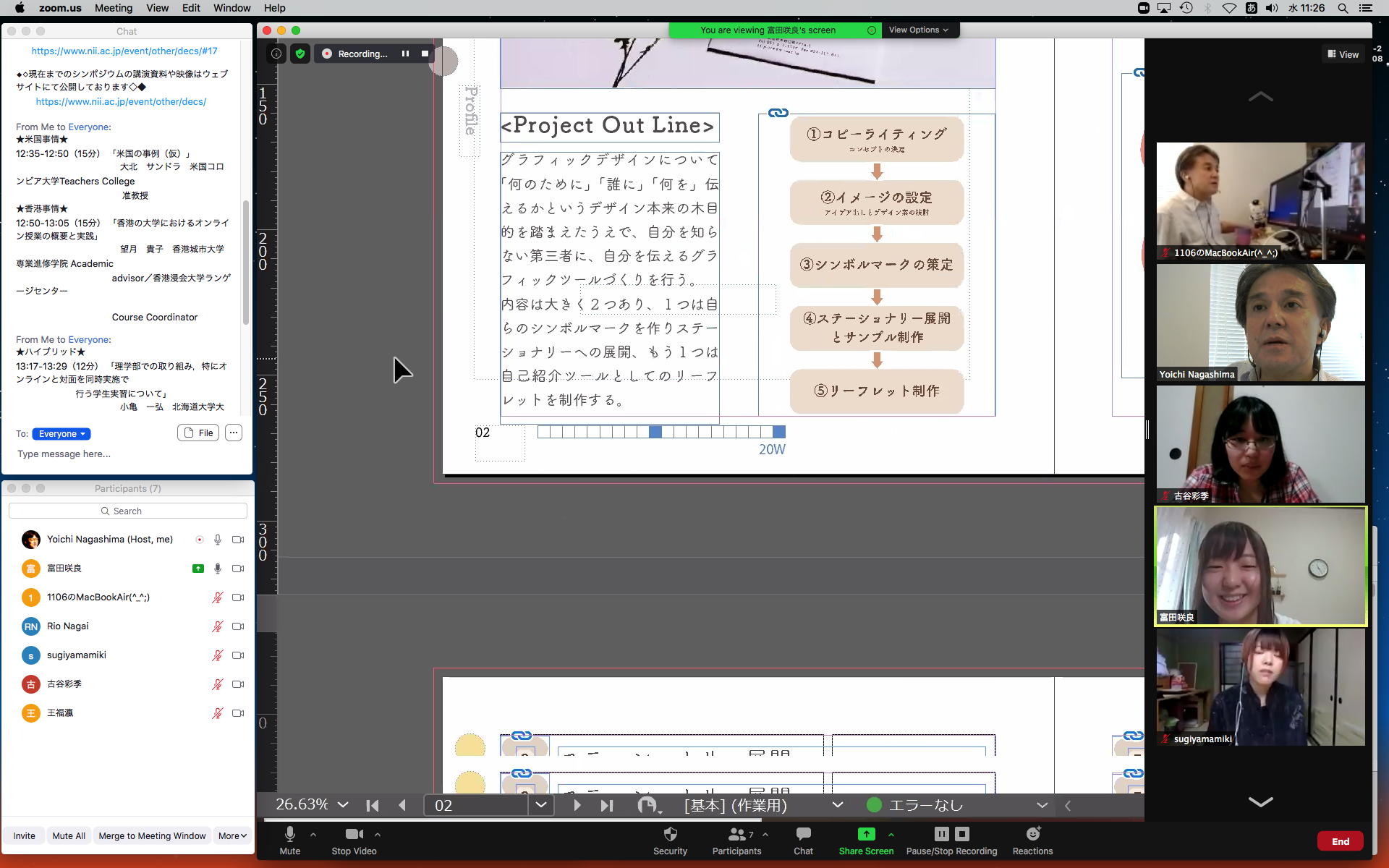The width and height of the screenshot is (1389, 868).
Task: Stop Video camera toggle
Action: tap(354, 834)
